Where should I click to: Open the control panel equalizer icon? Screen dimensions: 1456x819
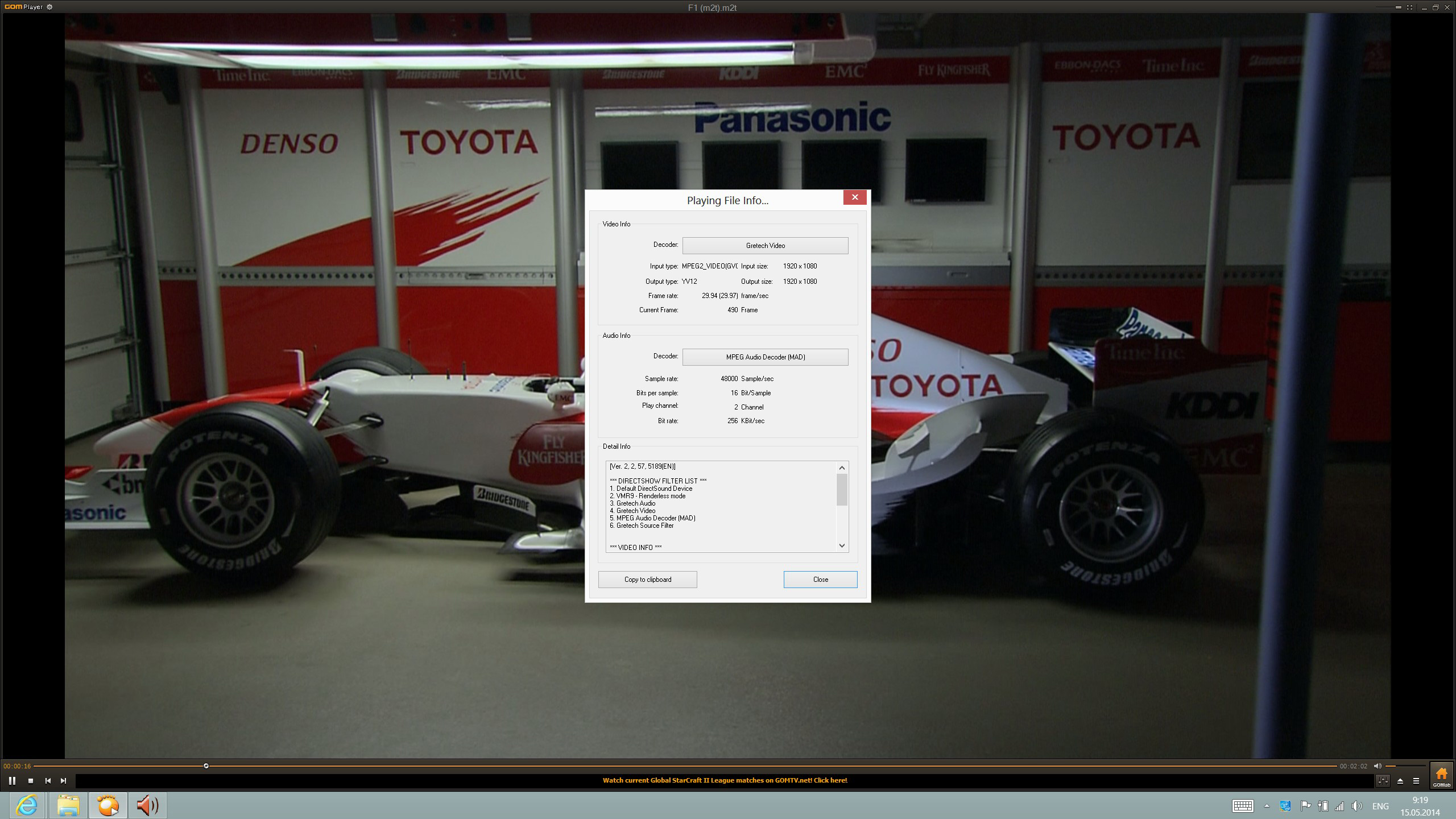click(1383, 781)
